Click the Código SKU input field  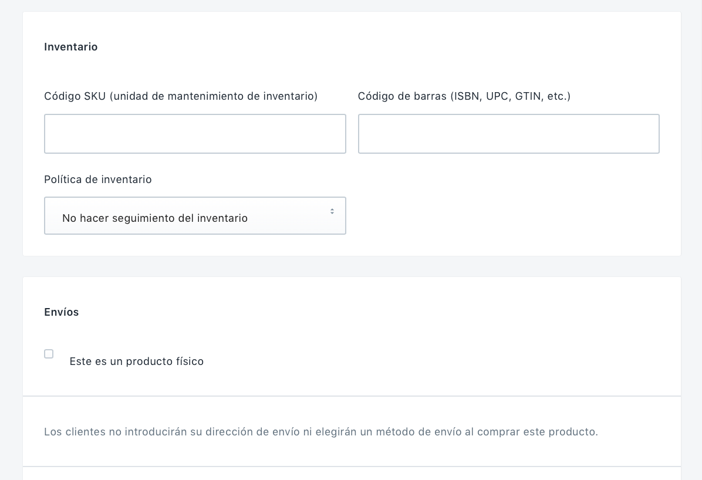point(194,134)
